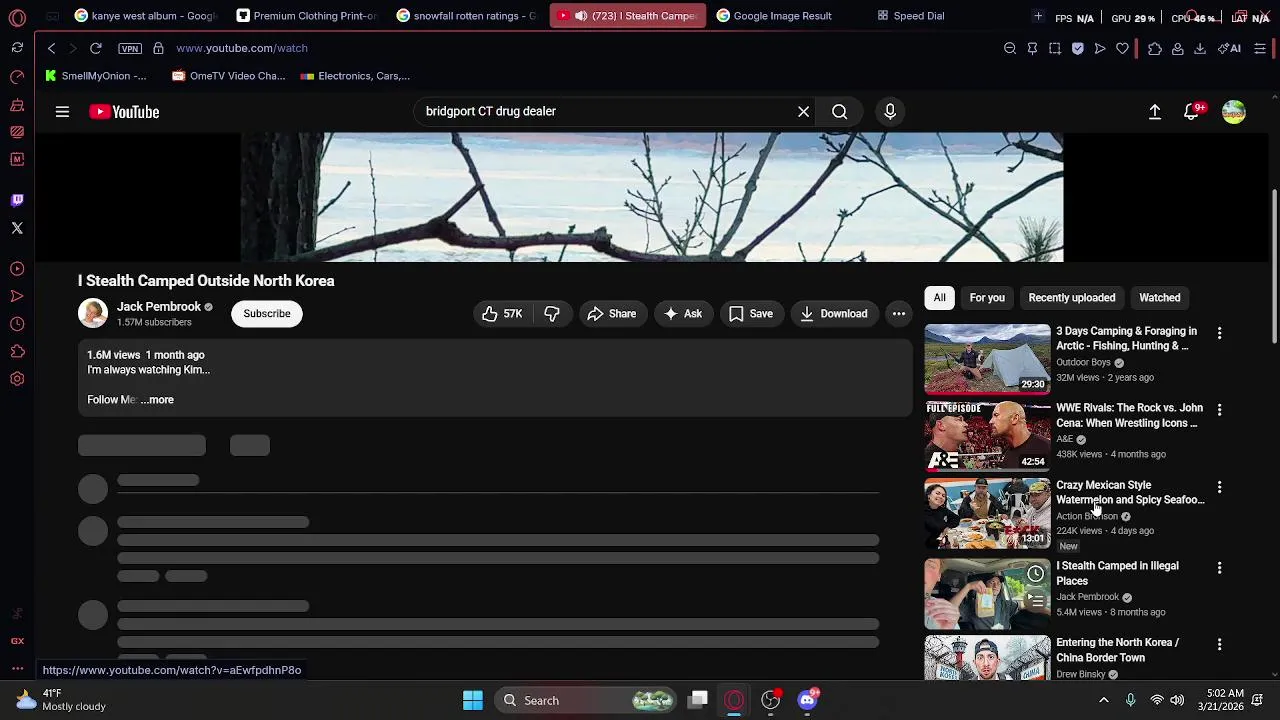Image resolution: width=1280 pixels, height=720 pixels.
Task: Open the ad blocker shield icon
Action: tap(1077, 48)
